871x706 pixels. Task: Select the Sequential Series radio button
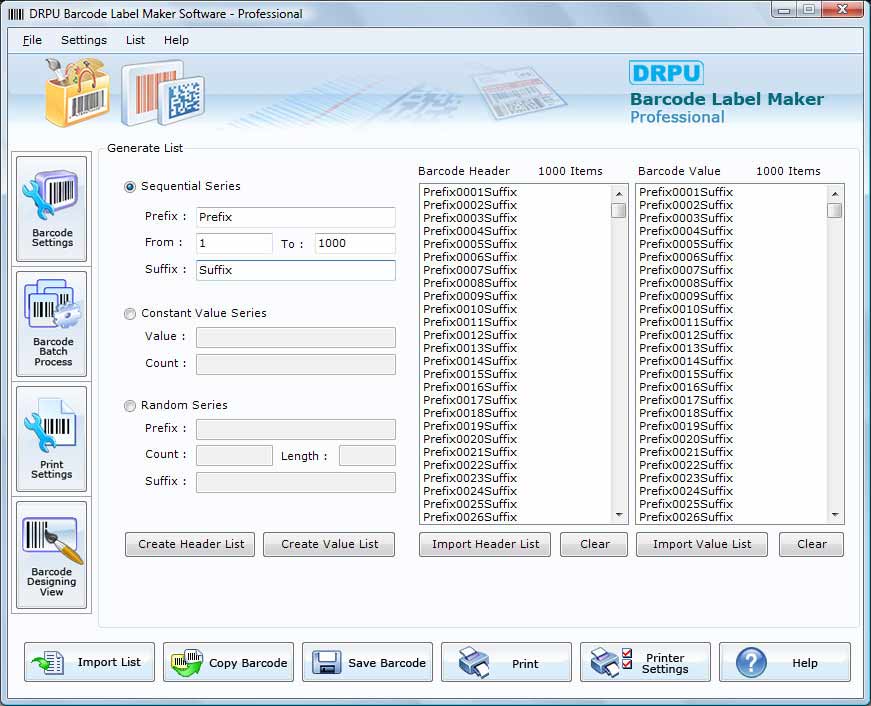(129, 187)
